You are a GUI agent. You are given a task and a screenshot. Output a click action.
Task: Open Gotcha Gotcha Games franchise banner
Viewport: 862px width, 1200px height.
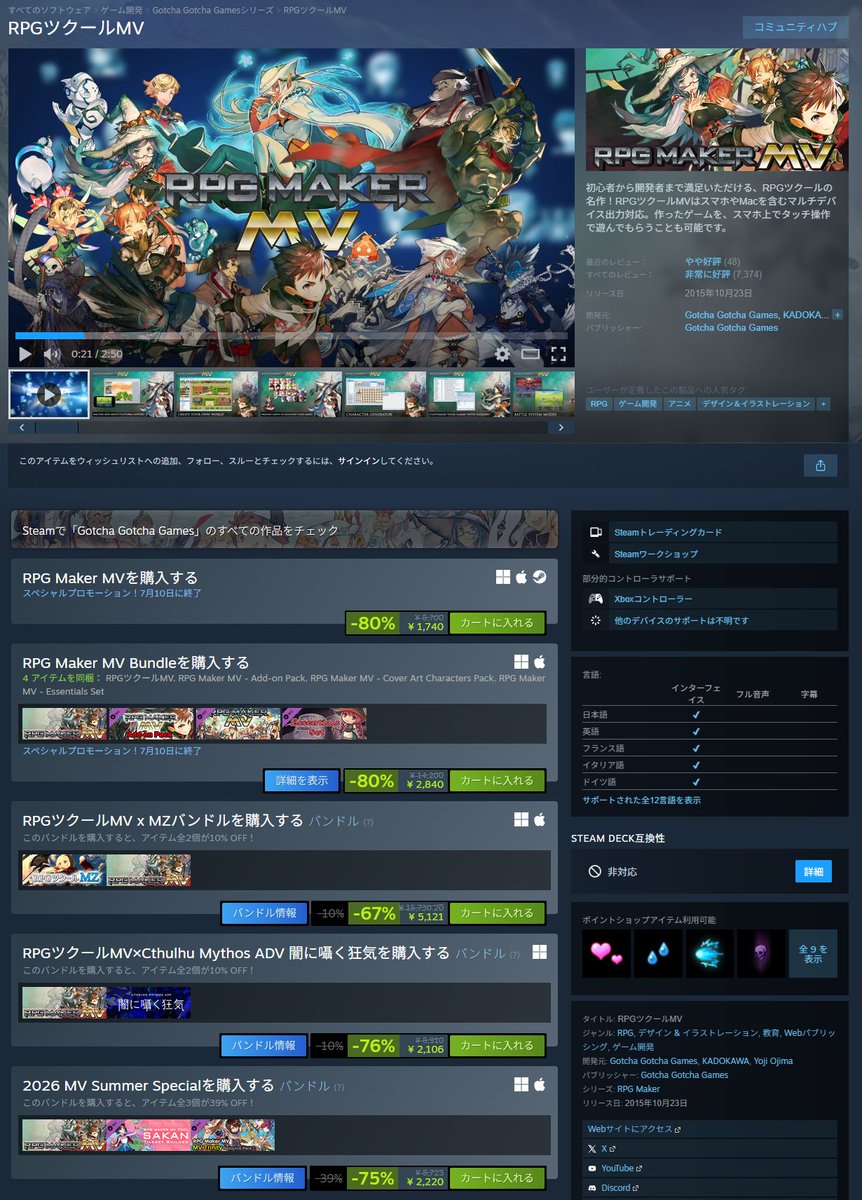(x=284, y=530)
